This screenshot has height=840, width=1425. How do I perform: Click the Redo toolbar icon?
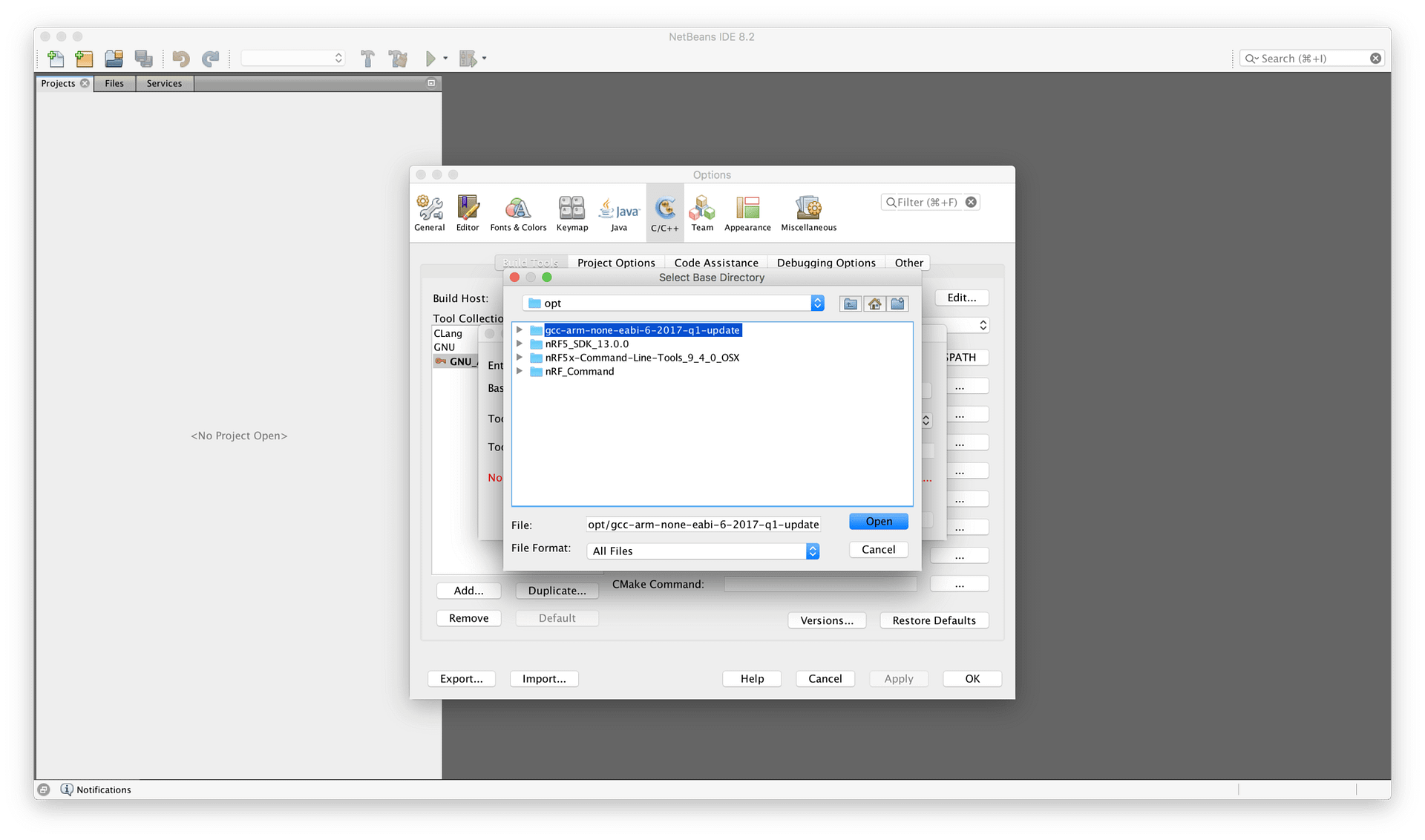pyautogui.click(x=211, y=58)
